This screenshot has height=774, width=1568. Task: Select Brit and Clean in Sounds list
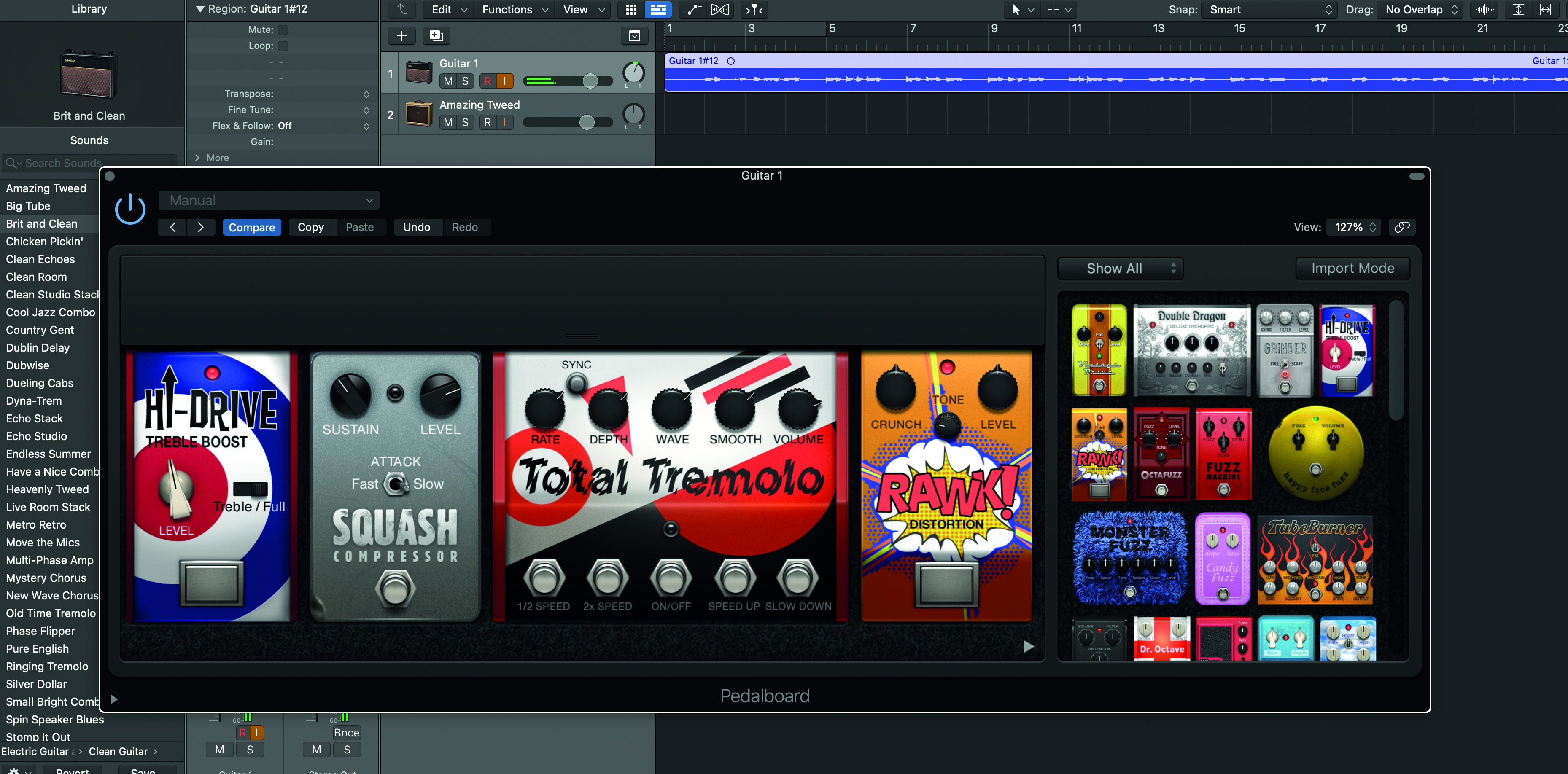click(x=49, y=223)
